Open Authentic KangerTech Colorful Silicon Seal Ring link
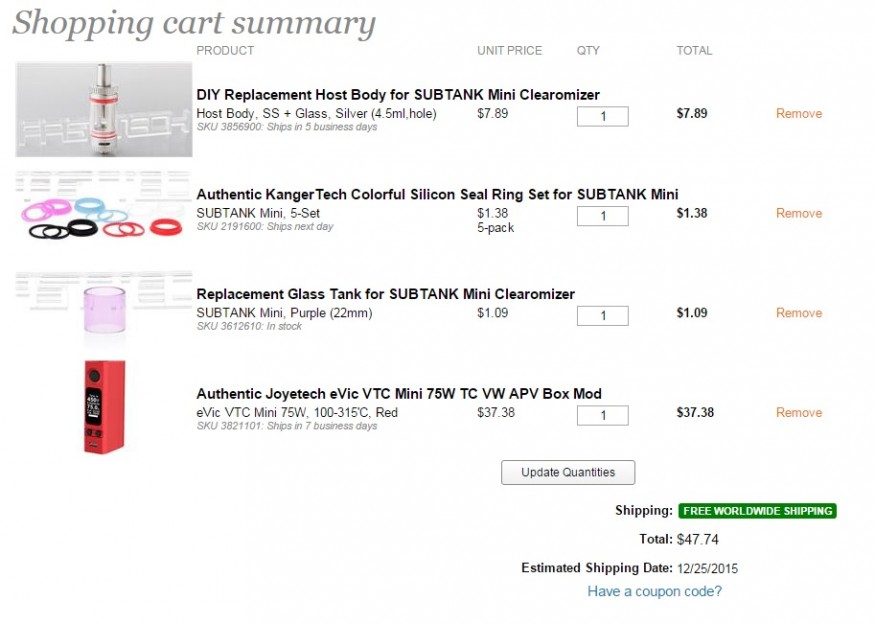The image size is (875, 624). (437, 195)
